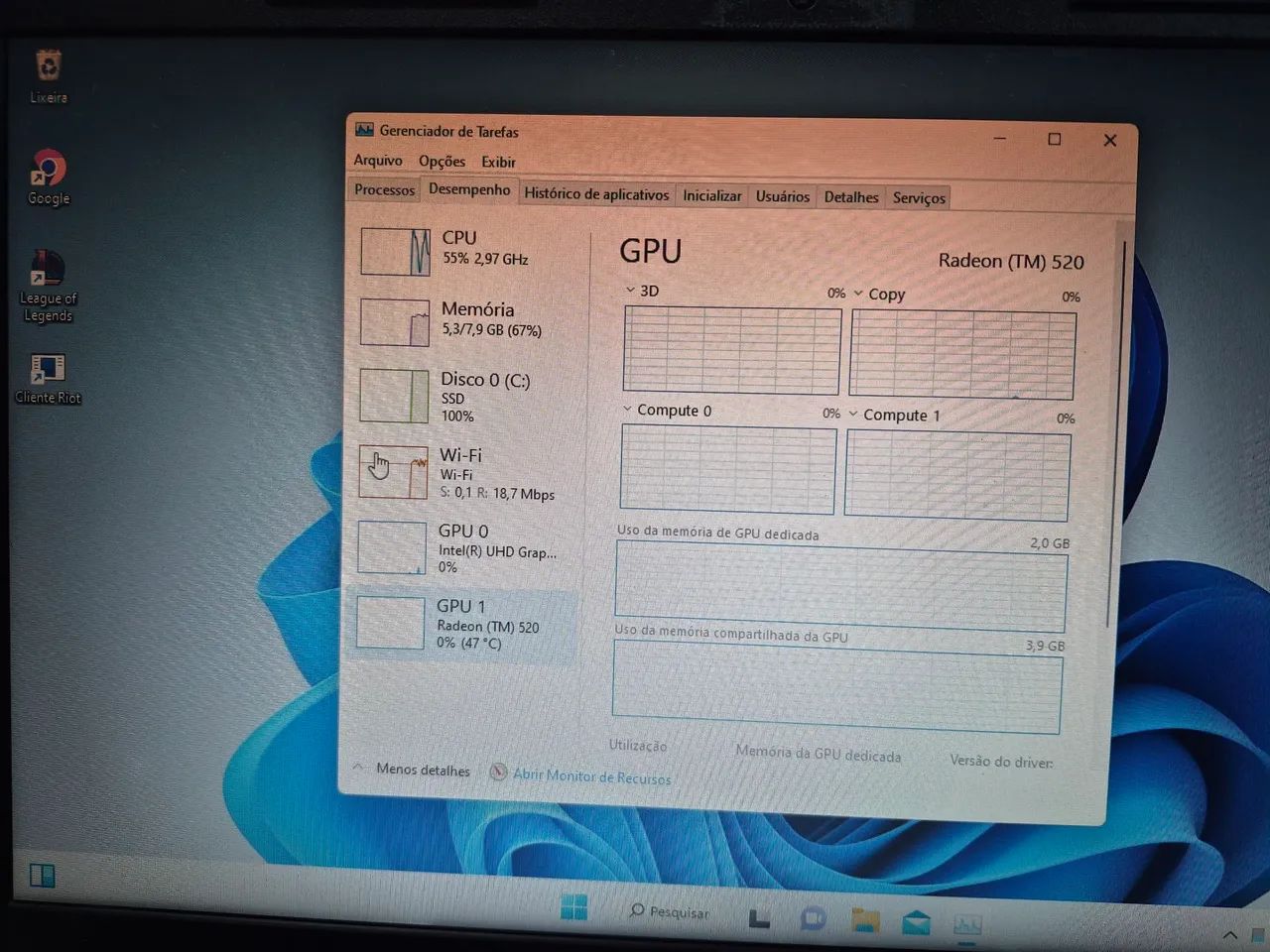1270x952 pixels.
Task: Switch to the Processos tab
Action: tap(383, 190)
